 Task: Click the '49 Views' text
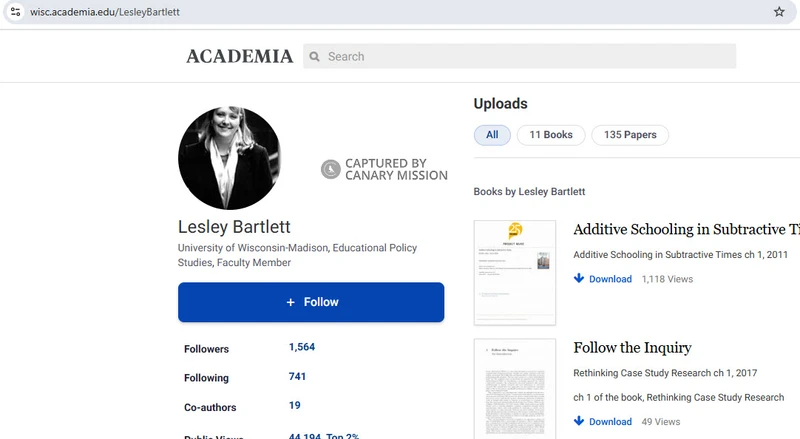(x=661, y=422)
